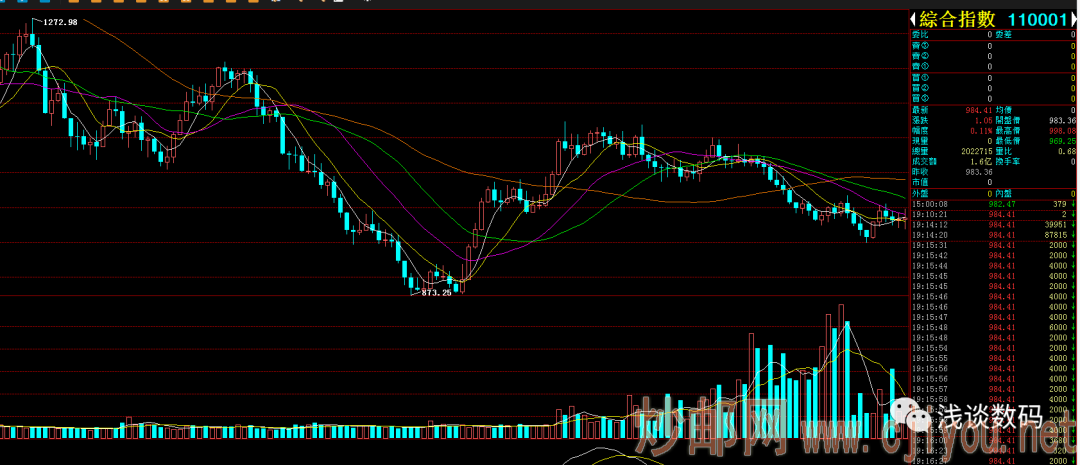Screen dimensions: 1080x465
Task: Click the left arrow beside 綜合指數 title
Action: 912,19
